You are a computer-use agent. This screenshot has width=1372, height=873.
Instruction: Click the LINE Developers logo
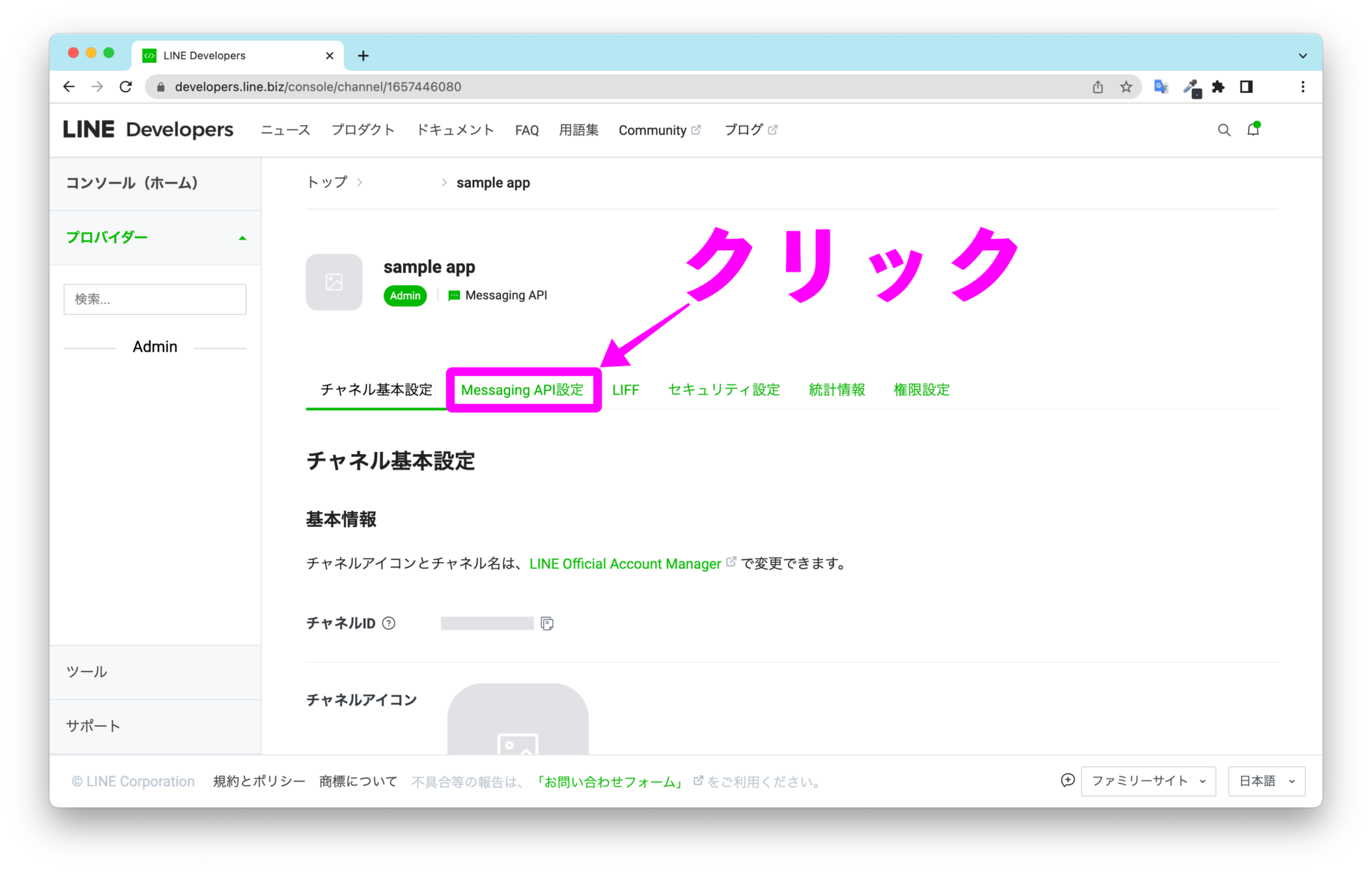pyautogui.click(x=148, y=129)
